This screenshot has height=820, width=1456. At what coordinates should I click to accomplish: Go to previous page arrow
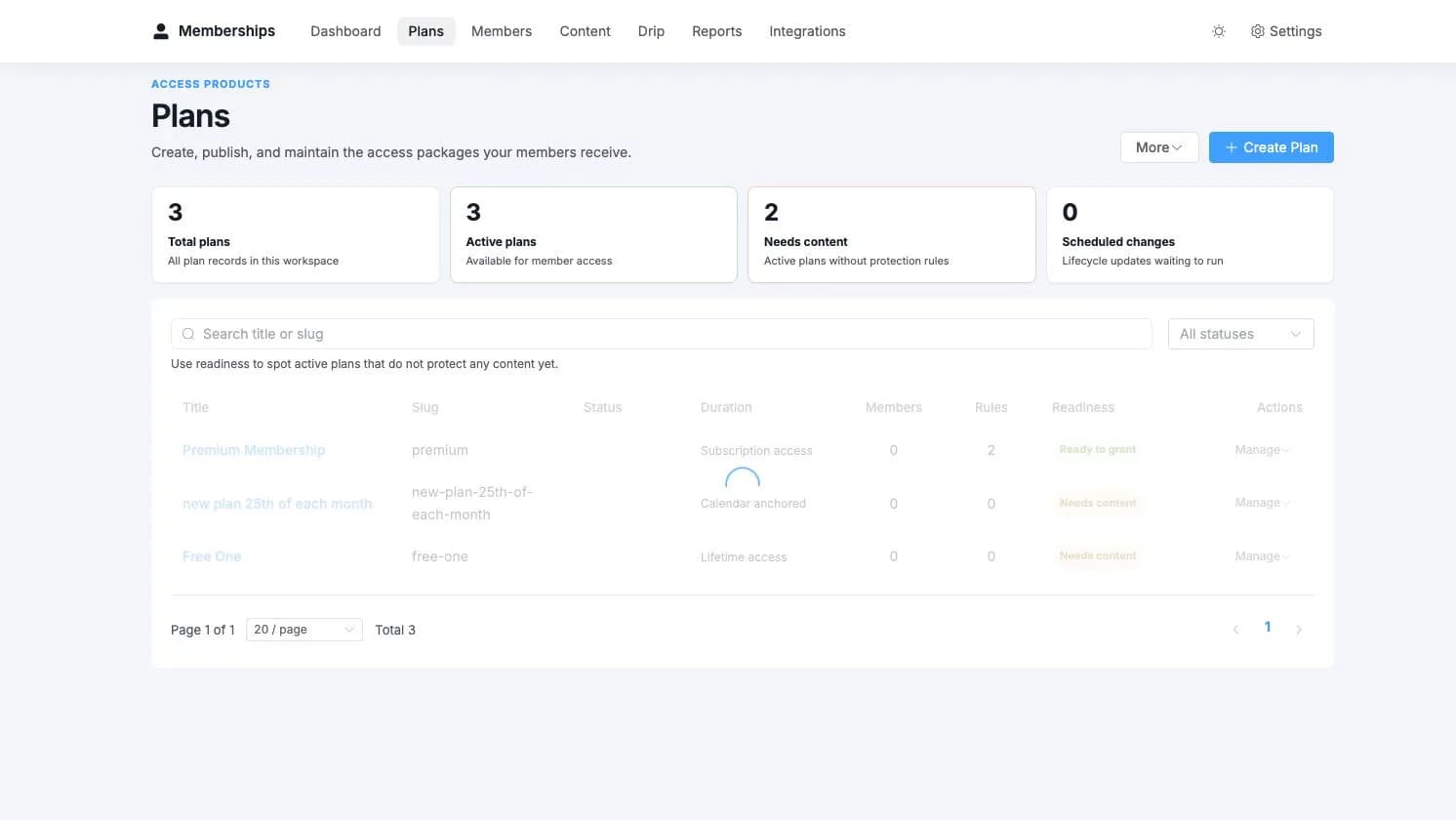1235,630
